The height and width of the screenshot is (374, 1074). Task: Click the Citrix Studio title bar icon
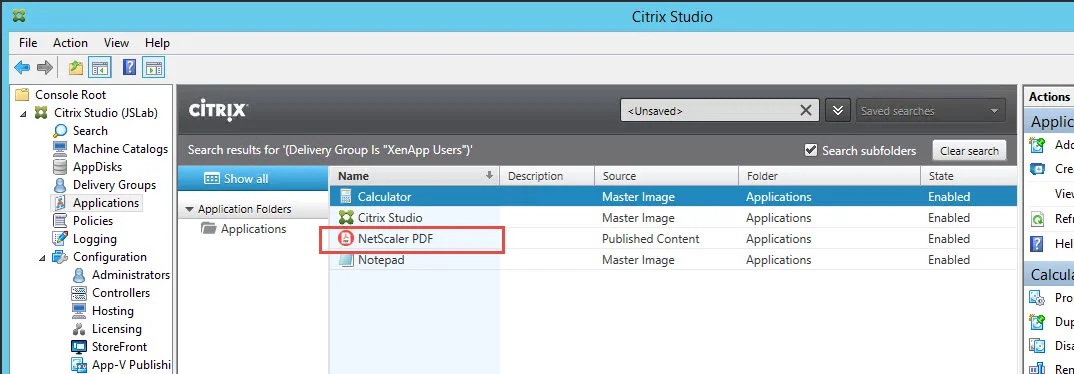(19, 16)
